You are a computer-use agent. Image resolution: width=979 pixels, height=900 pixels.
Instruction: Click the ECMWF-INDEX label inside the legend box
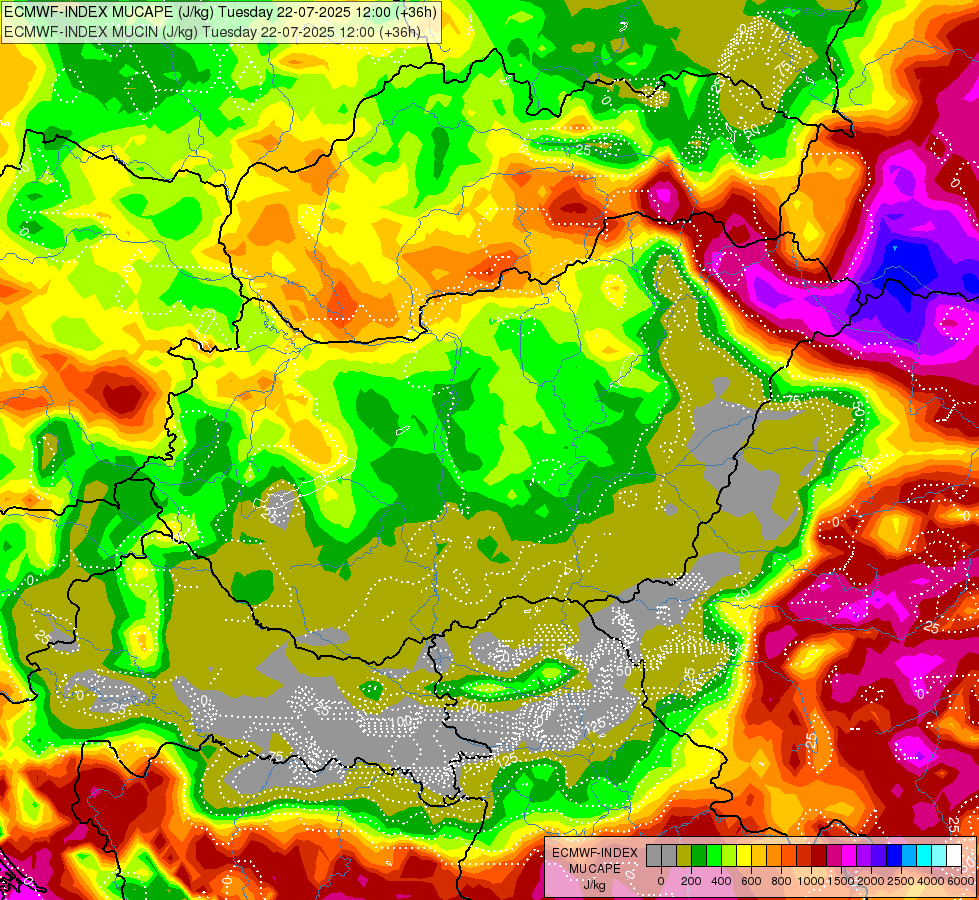[x=595, y=853]
